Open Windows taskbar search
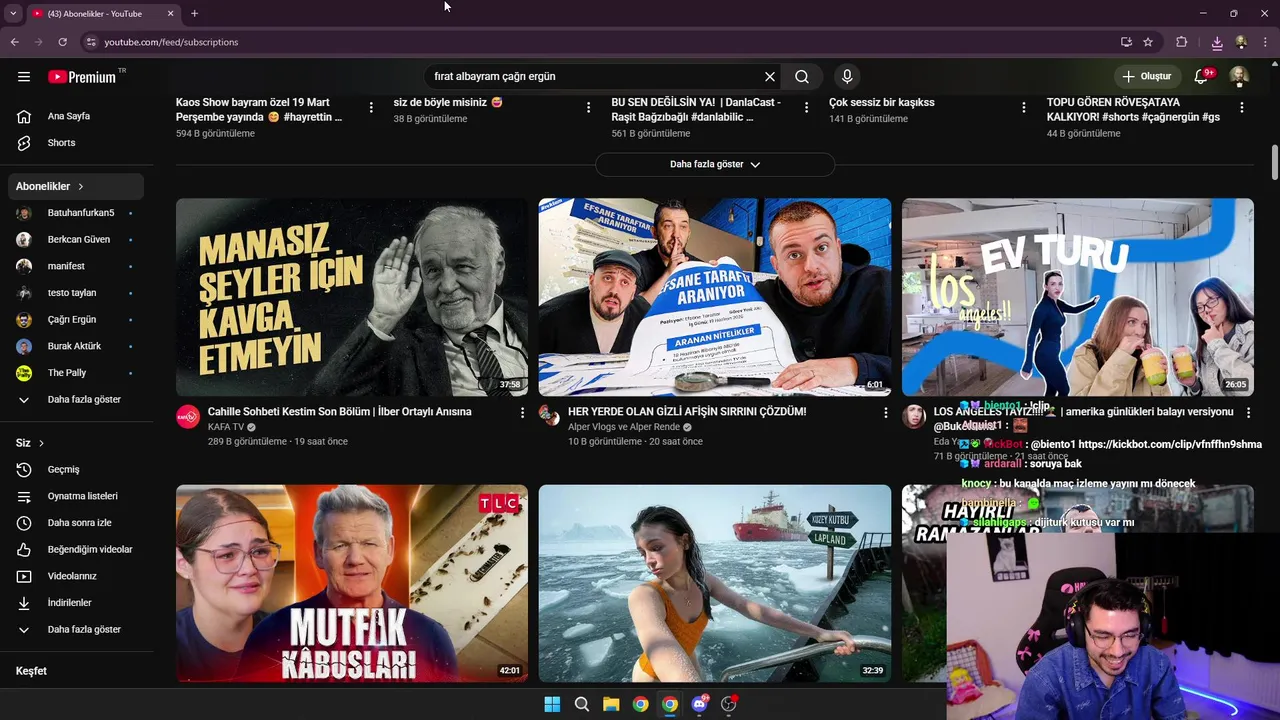This screenshot has width=1280, height=720. (582, 704)
